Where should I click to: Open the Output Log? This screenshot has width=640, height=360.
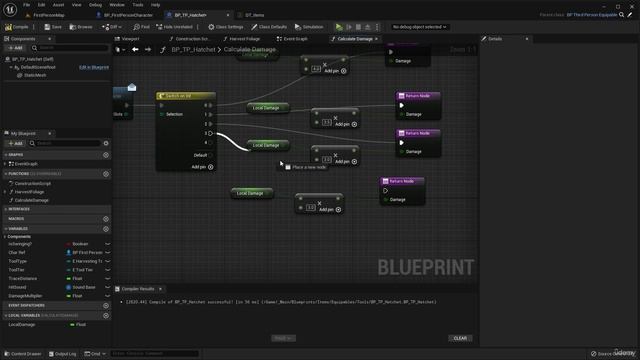[x=62, y=354]
